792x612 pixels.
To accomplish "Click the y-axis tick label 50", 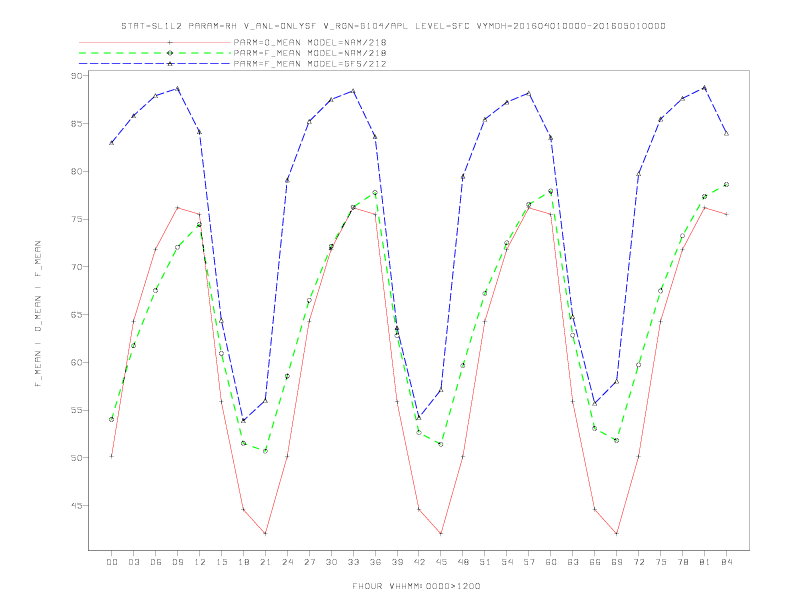I will click(x=76, y=458).
